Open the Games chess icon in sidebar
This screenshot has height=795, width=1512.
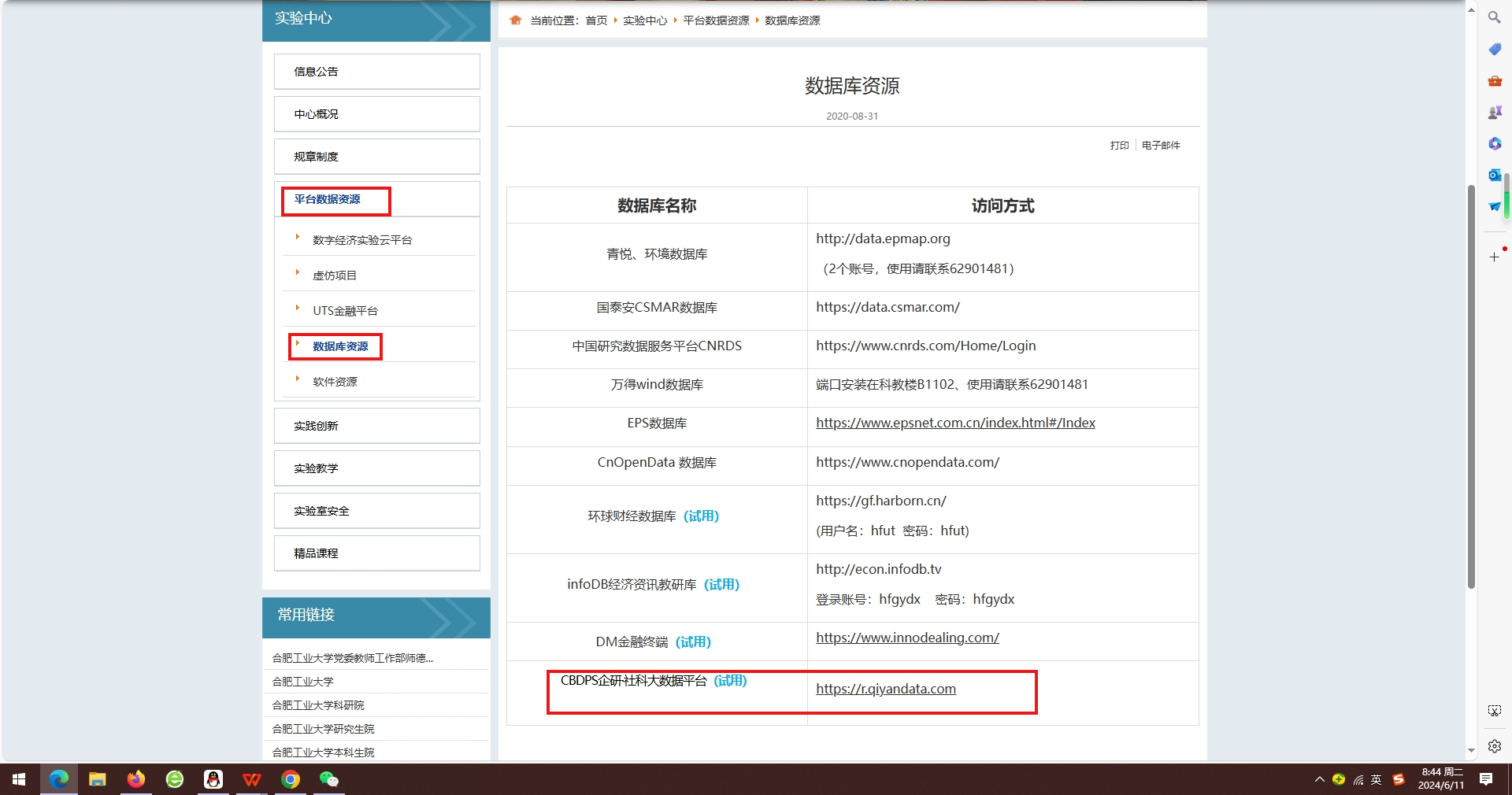(x=1494, y=113)
